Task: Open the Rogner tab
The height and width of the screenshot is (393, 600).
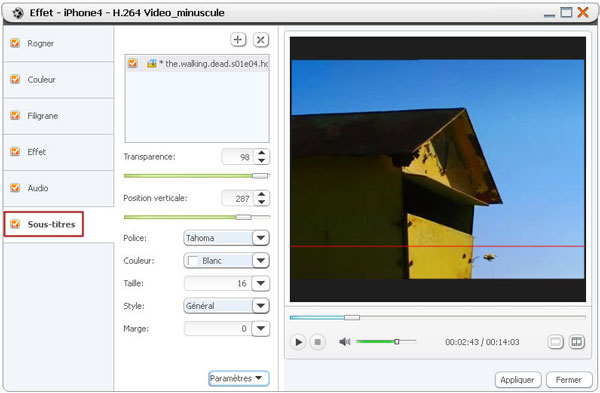Action: click(x=59, y=43)
